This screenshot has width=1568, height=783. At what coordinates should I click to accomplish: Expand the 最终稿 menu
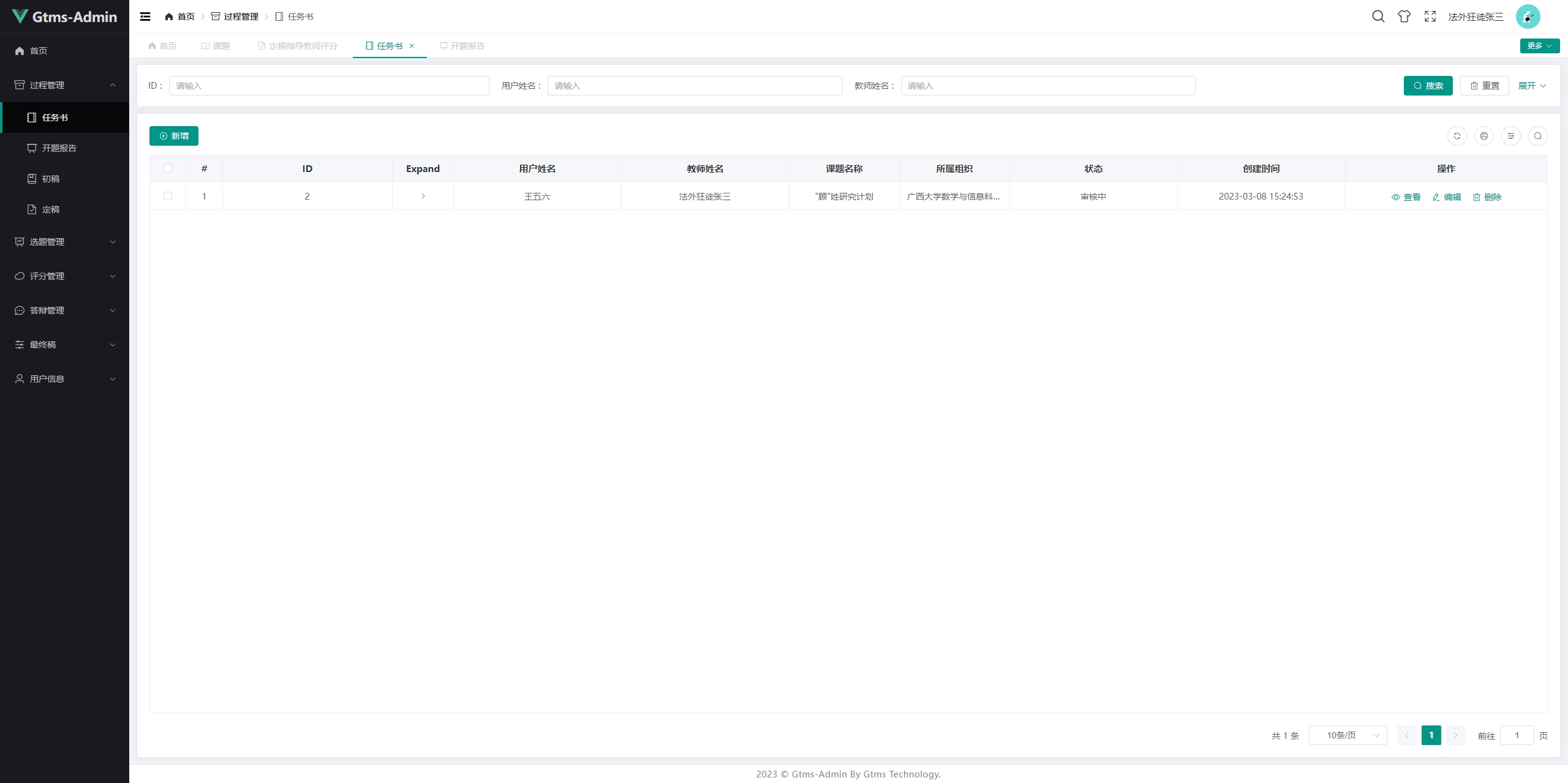tap(64, 345)
